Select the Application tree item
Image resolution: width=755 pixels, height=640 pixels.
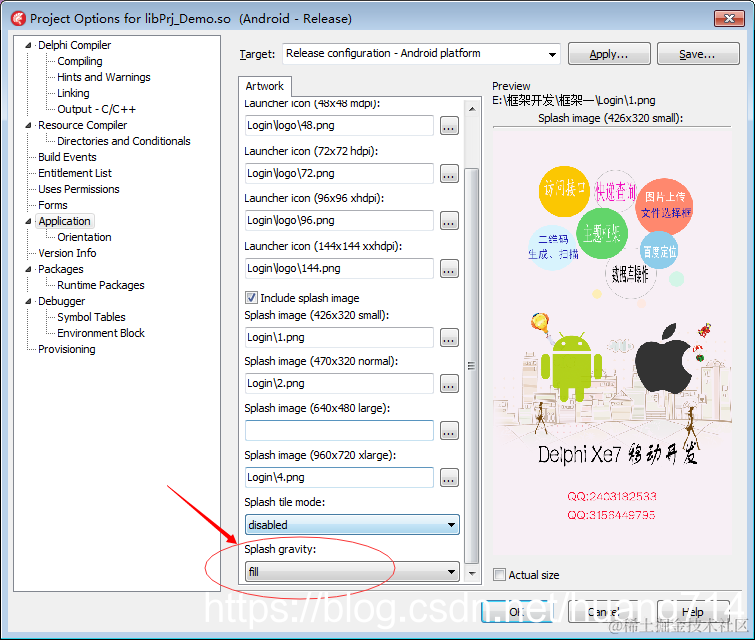(65, 221)
